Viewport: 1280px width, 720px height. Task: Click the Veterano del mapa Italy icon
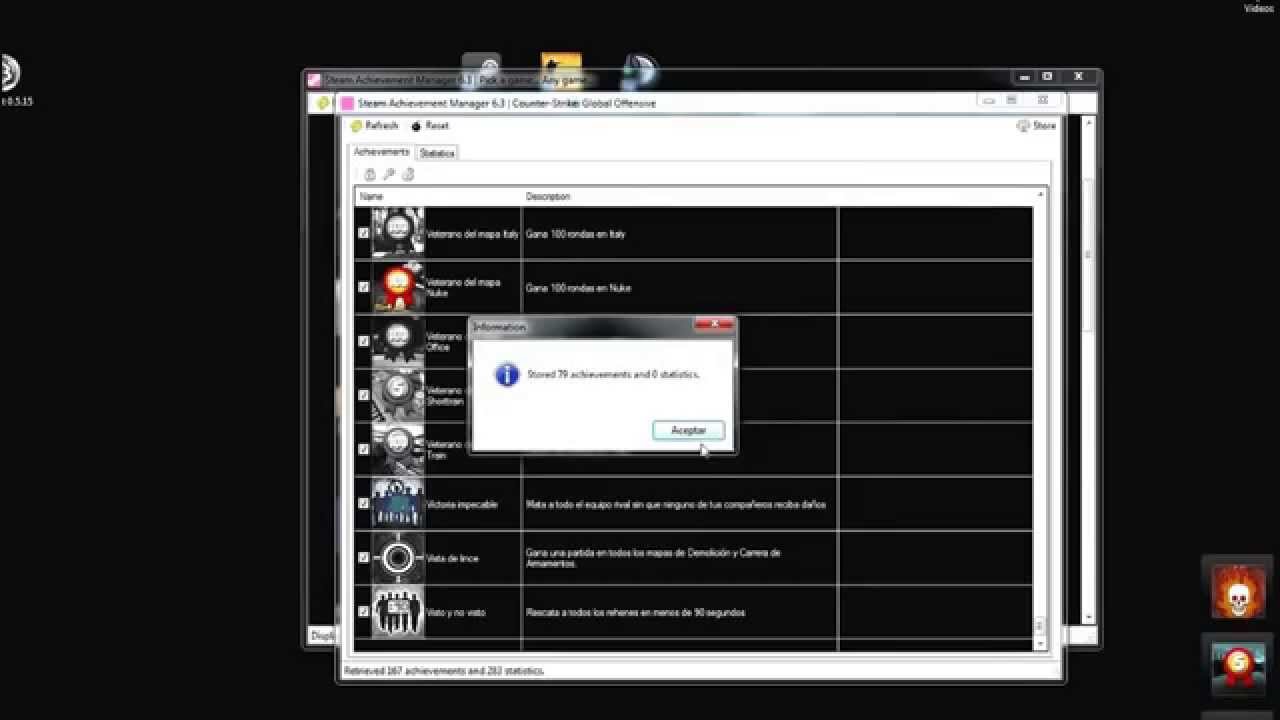coord(398,233)
